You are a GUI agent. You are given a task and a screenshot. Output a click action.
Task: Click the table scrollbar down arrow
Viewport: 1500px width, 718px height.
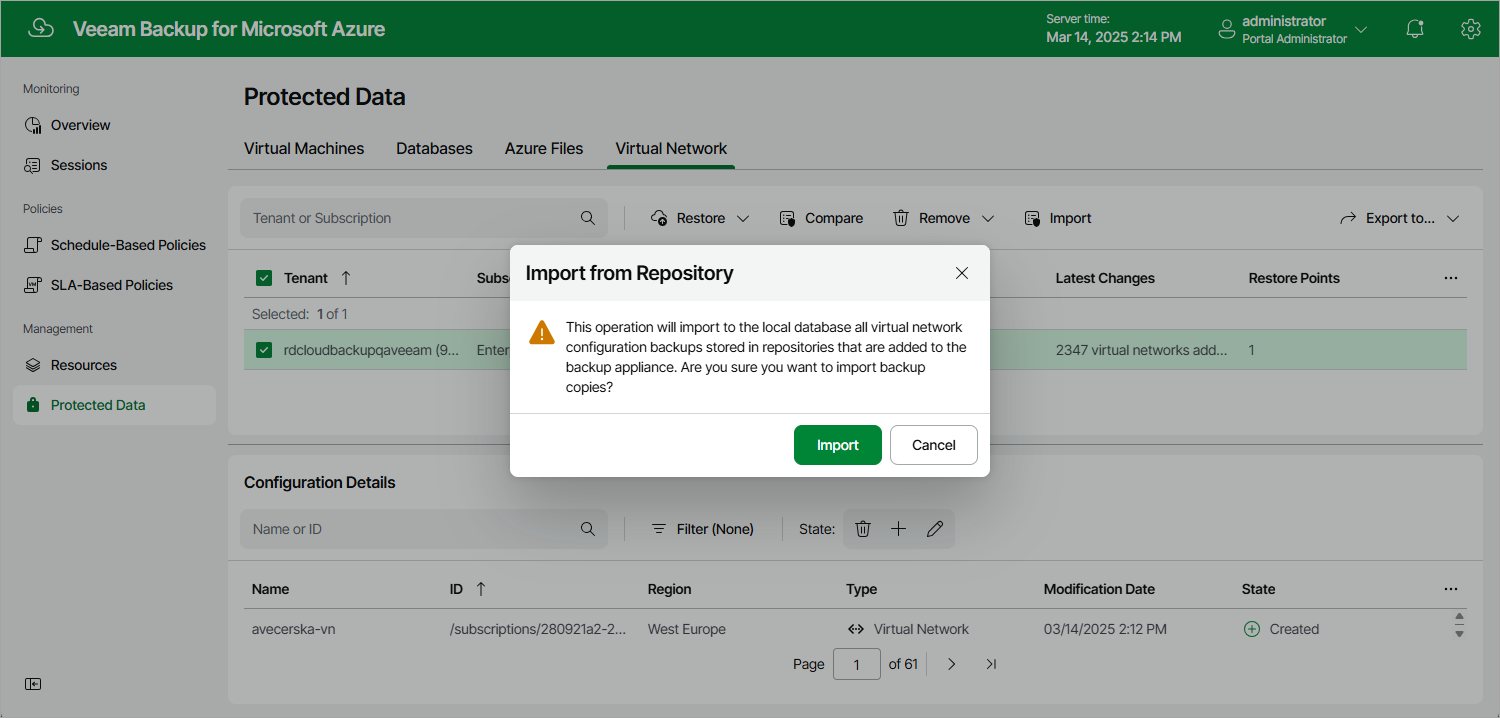click(x=1459, y=634)
